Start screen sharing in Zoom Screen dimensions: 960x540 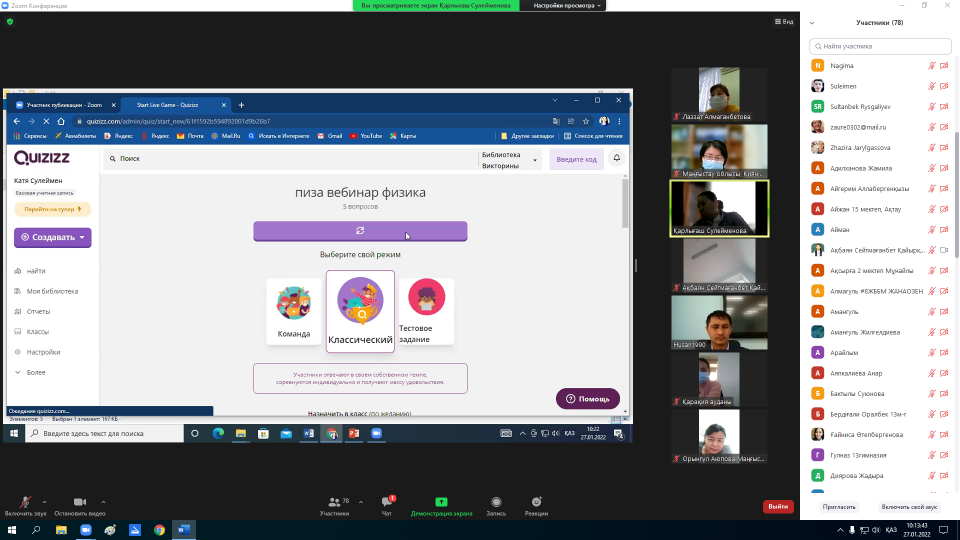click(441, 506)
